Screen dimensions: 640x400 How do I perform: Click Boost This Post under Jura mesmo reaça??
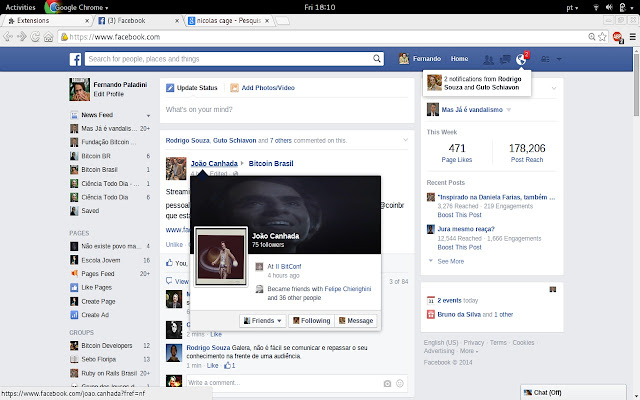click(459, 247)
